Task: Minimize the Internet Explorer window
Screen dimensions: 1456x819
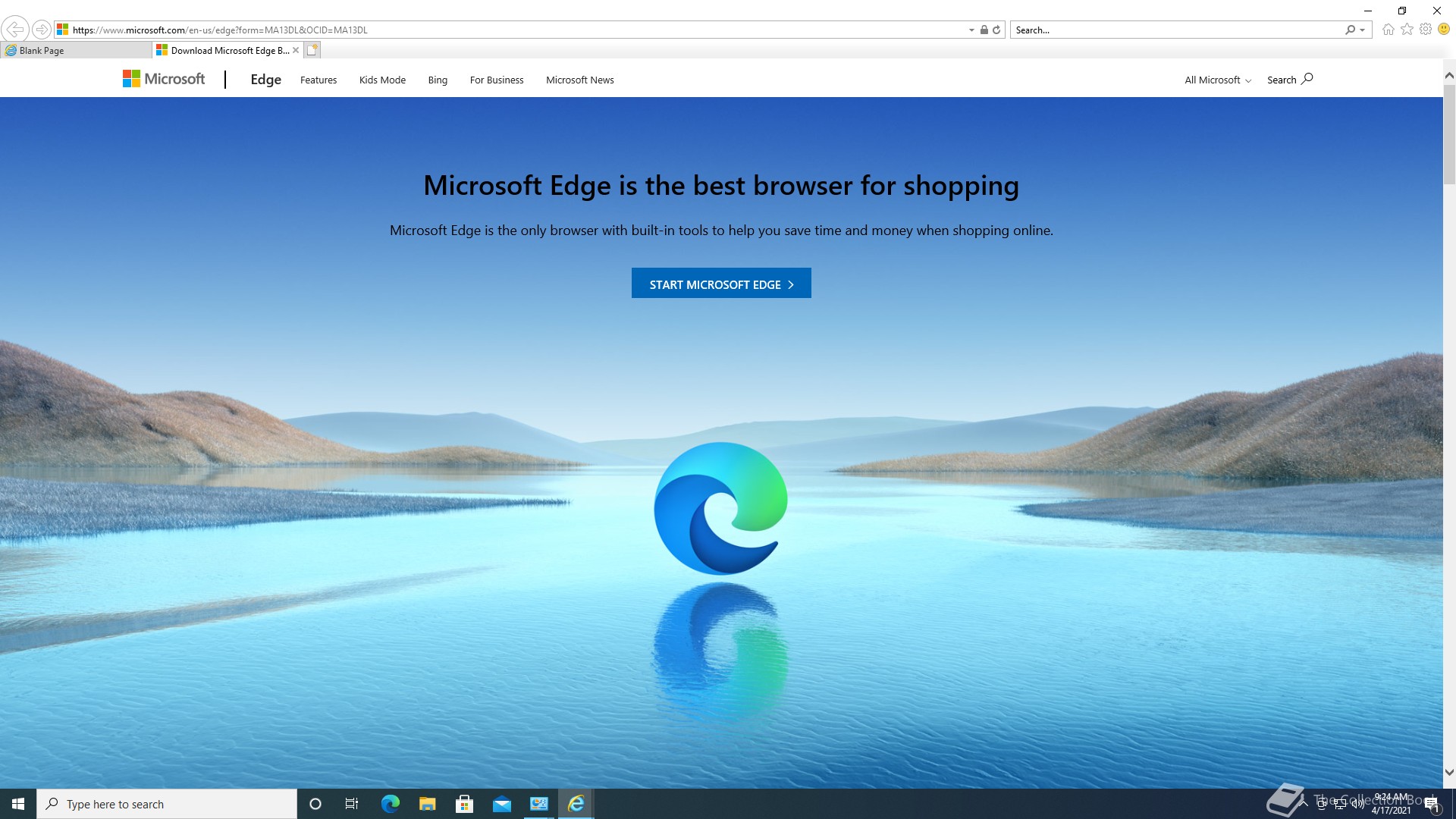Action: [1368, 11]
